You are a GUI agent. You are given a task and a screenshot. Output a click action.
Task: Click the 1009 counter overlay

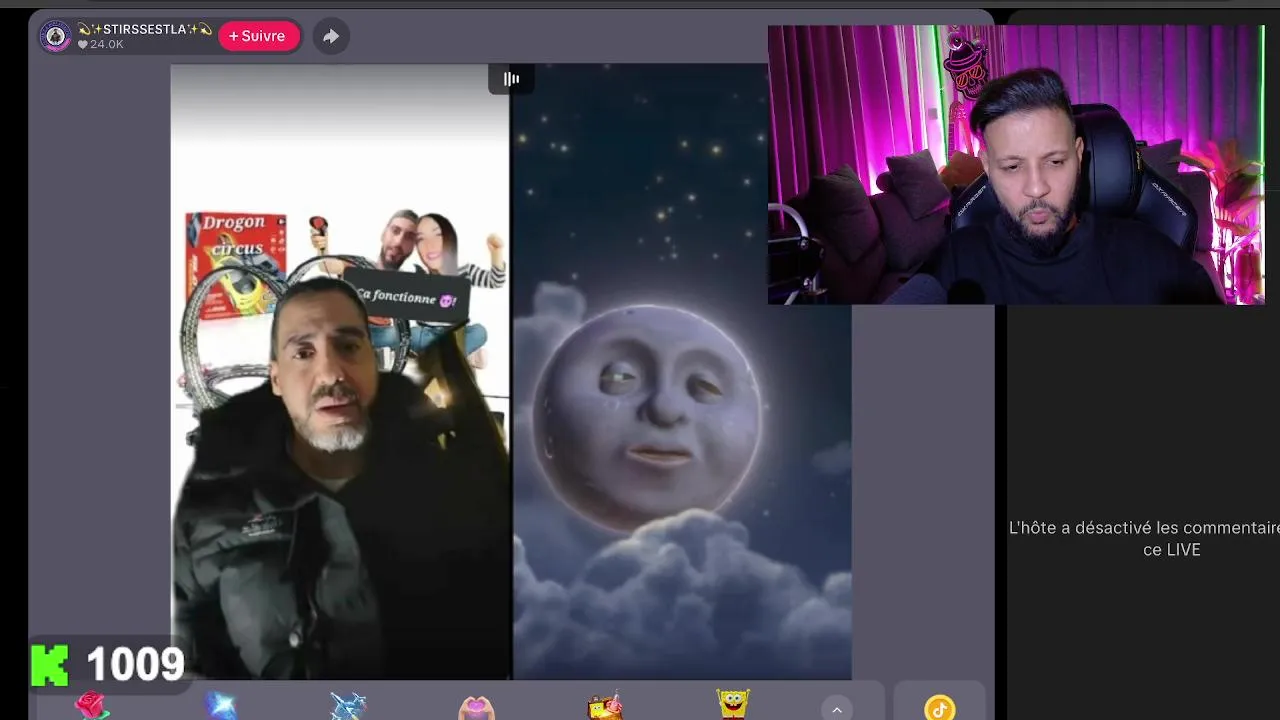click(x=108, y=665)
